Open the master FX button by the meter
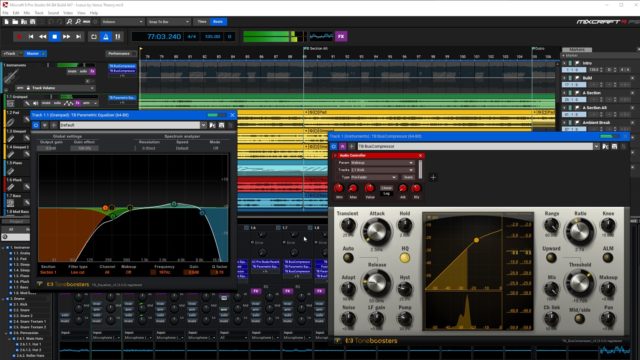640x360 pixels. pyautogui.click(x=341, y=36)
